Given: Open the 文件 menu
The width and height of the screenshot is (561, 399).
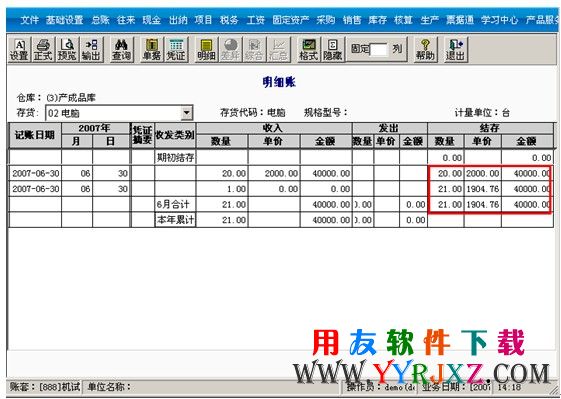Looking at the screenshot, I should click(29, 20).
